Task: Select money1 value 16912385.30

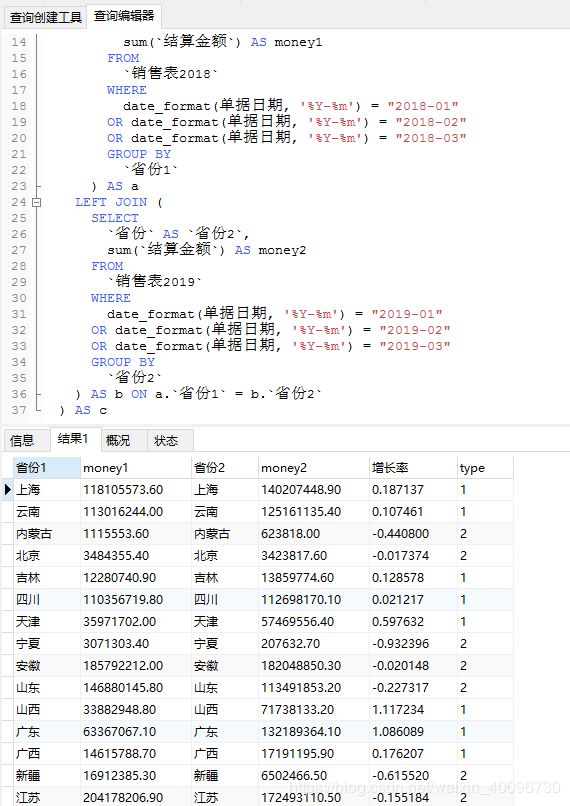Action: click(136, 776)
